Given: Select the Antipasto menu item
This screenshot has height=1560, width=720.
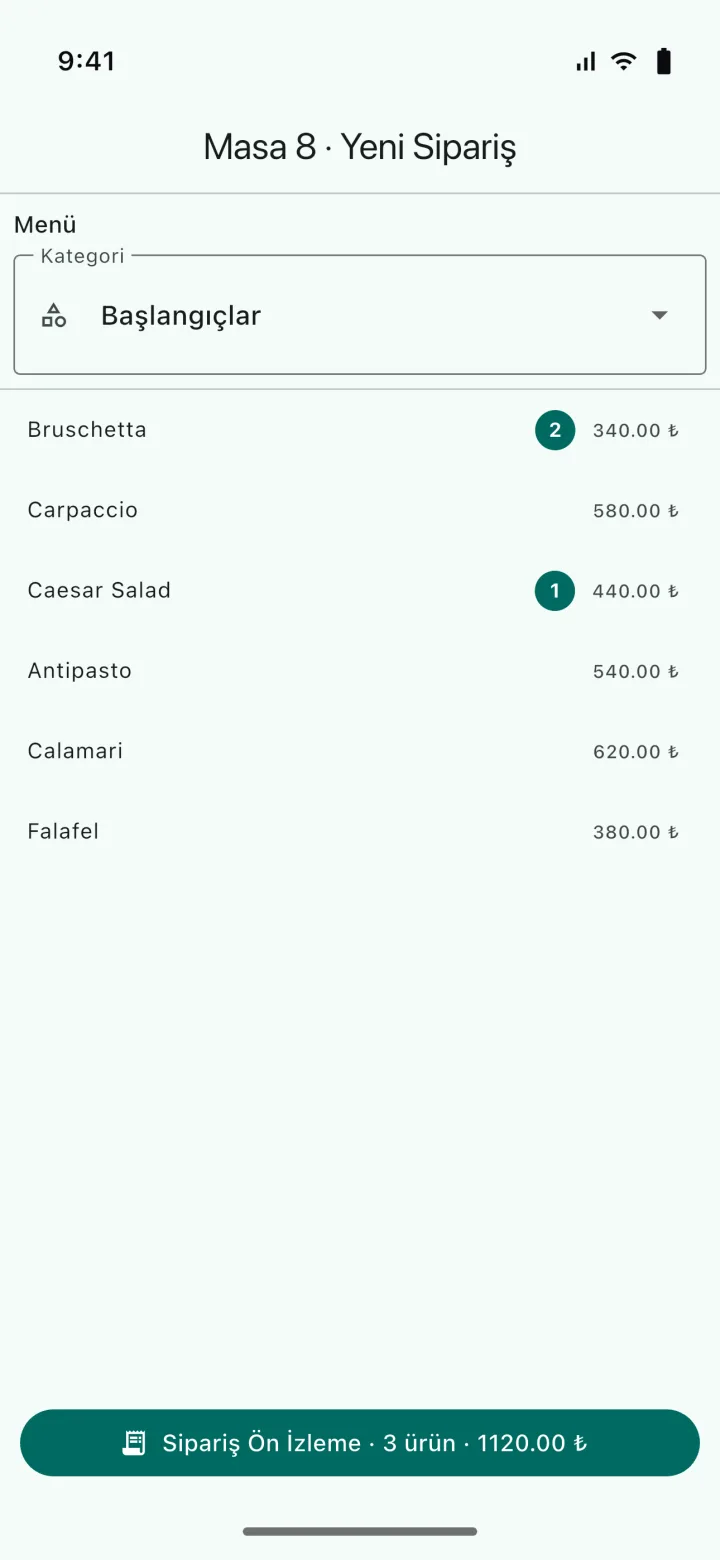Looking at the screenshot, I should pyautogui.click(x=360, y=670).
